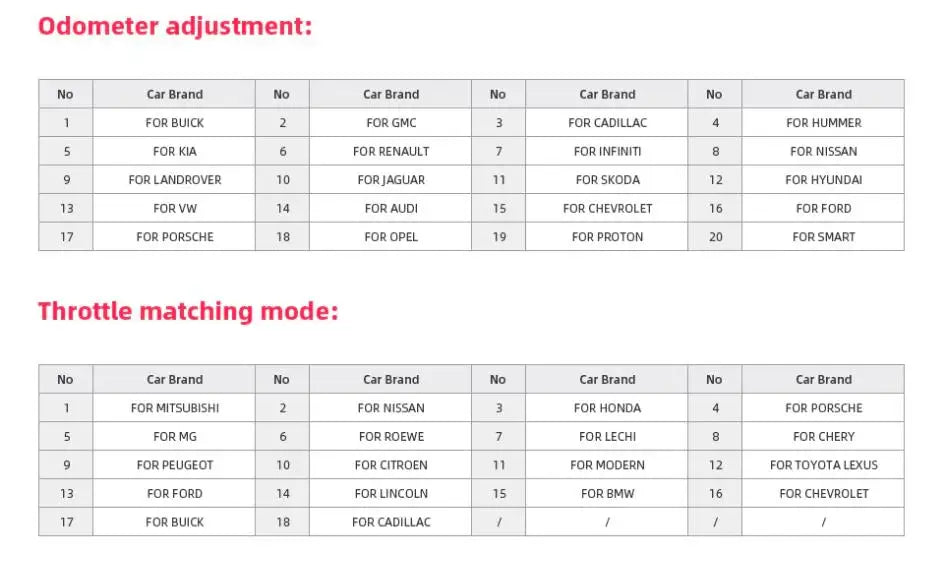Select the FOR SKODA cell
This screenshot has height=562, width=939.
607,180
